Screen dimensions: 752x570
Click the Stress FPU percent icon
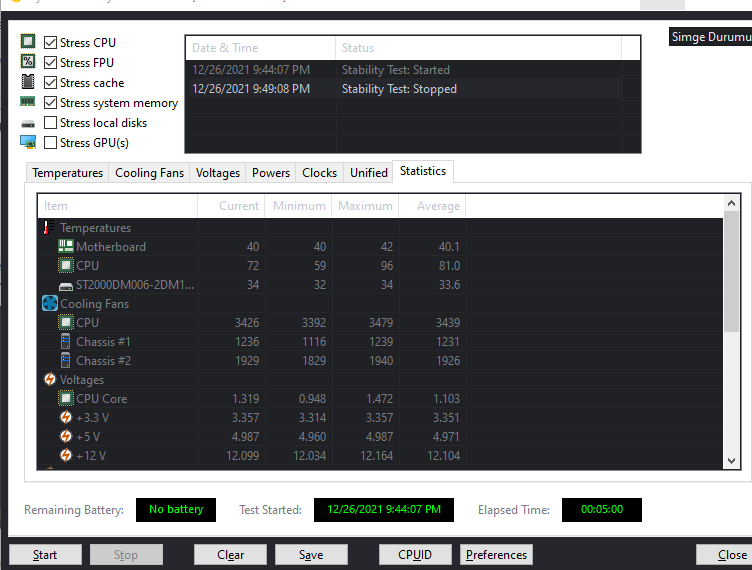click(x=28, y=61)
